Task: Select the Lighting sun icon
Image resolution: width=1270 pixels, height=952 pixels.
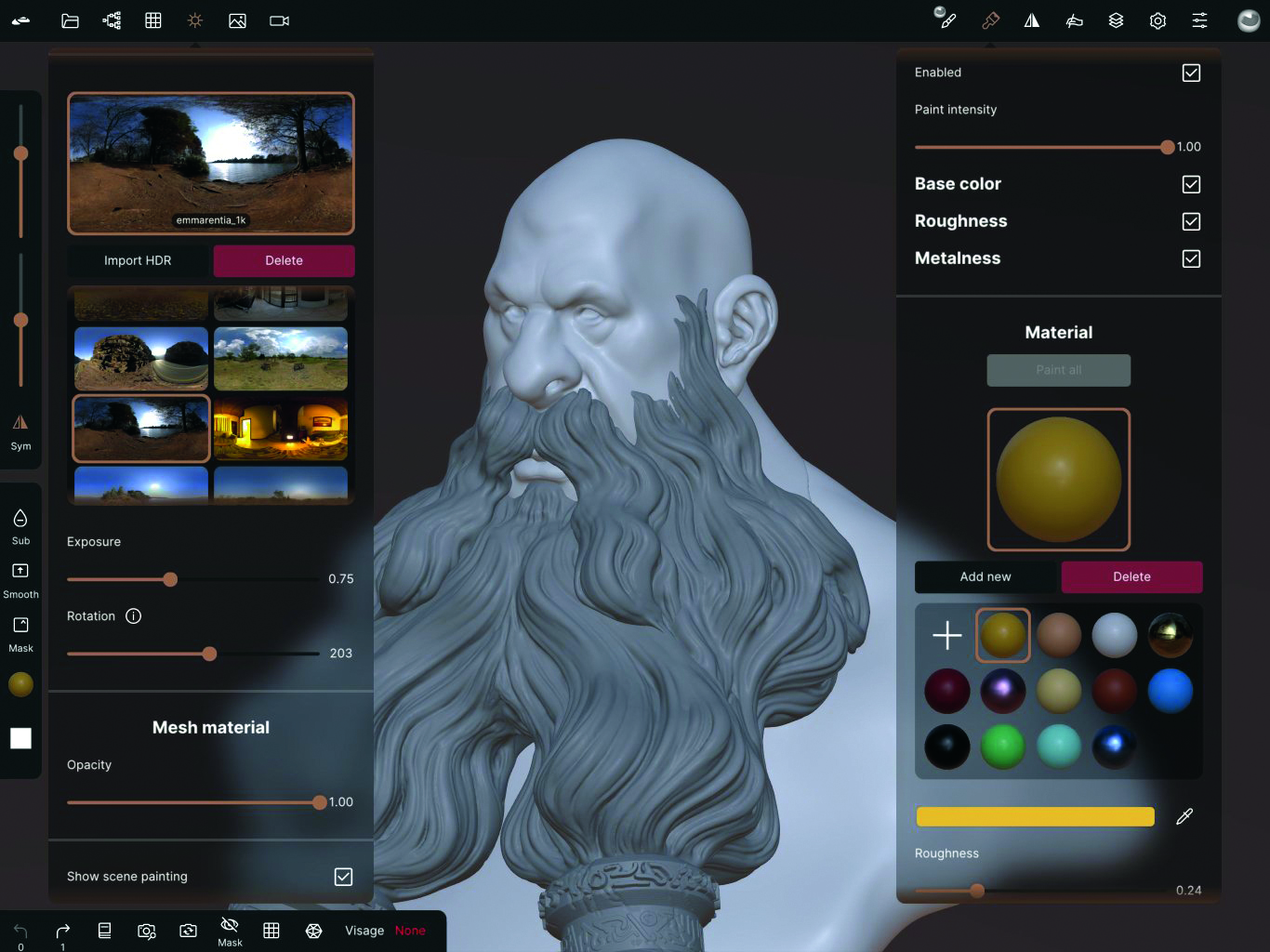Action: tap(195, 20)
